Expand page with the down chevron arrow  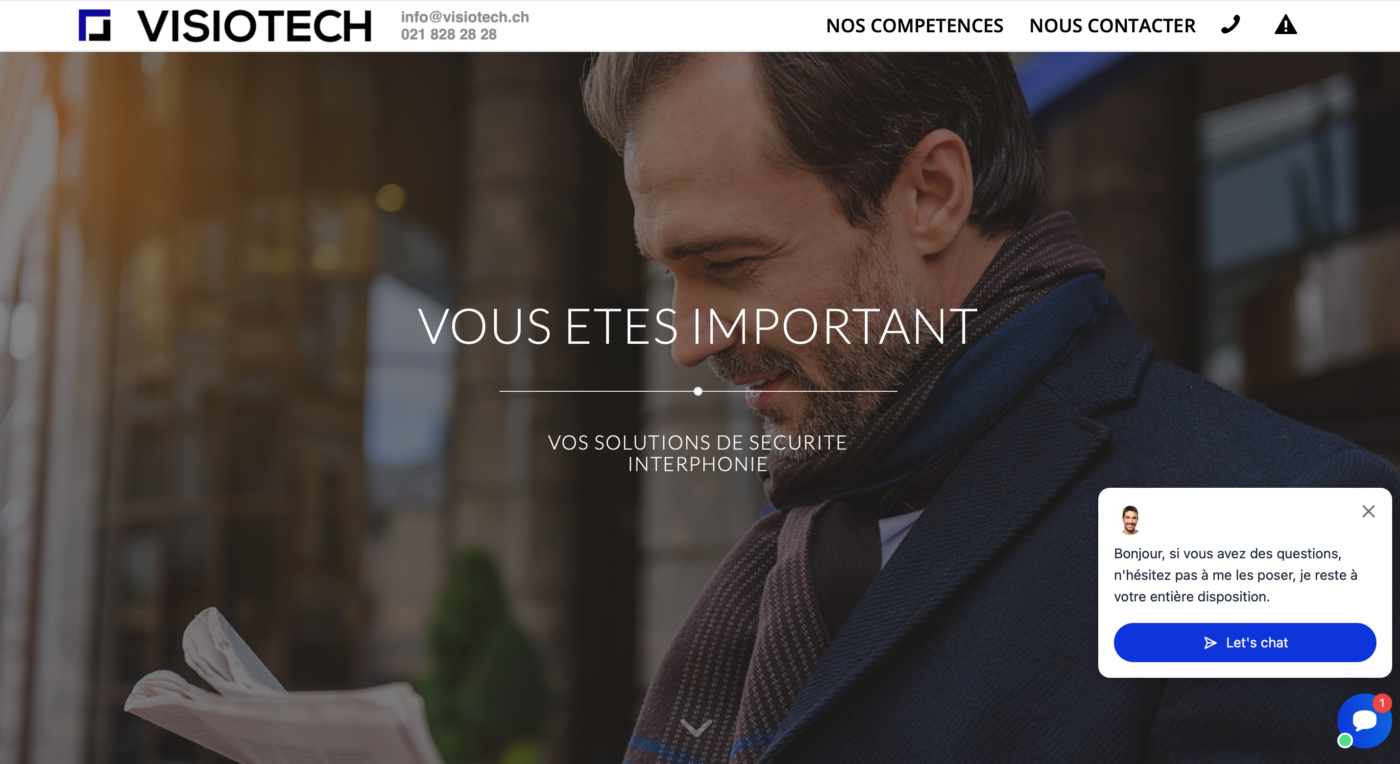pos(697,727)
